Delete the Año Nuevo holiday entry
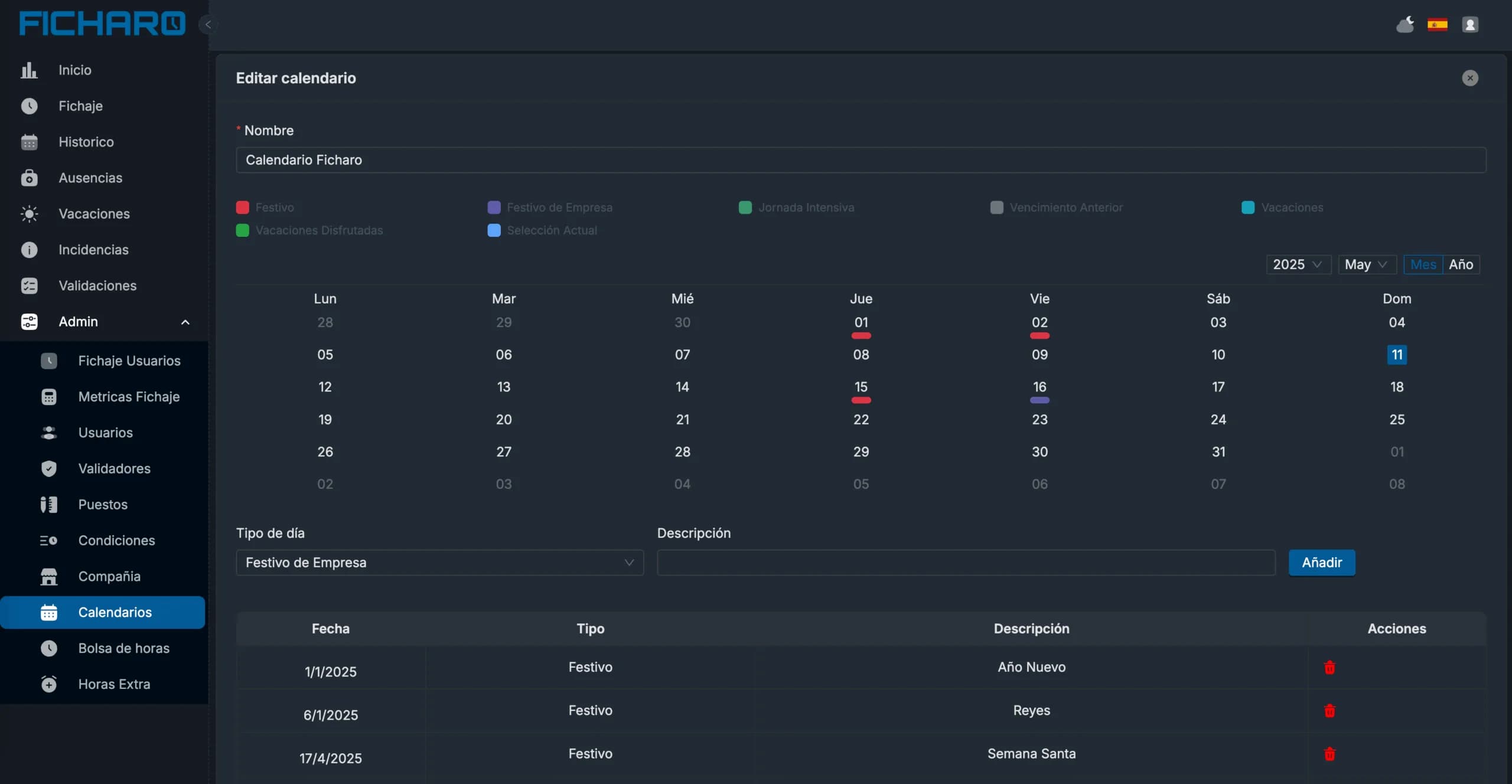1512x784 pixels. pyautogui.click(x=1329, y=667)
